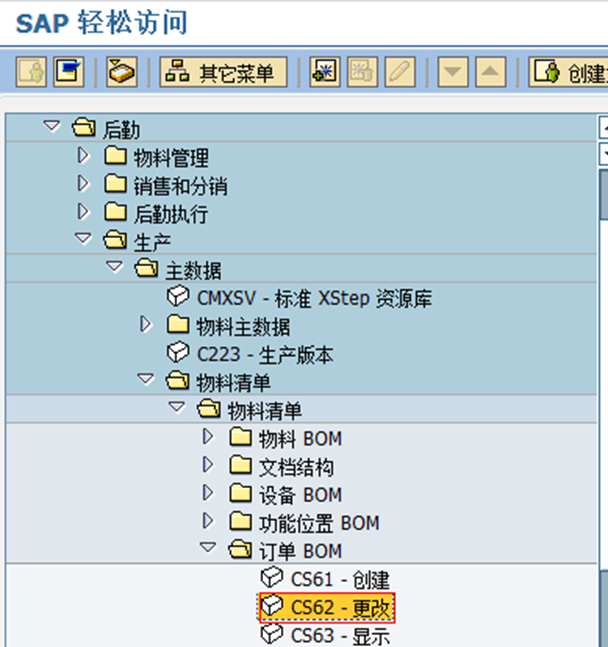The image size is (608, 647).
Task: Click the CS63 transaction cube icon
Action: tap(272, 635)
